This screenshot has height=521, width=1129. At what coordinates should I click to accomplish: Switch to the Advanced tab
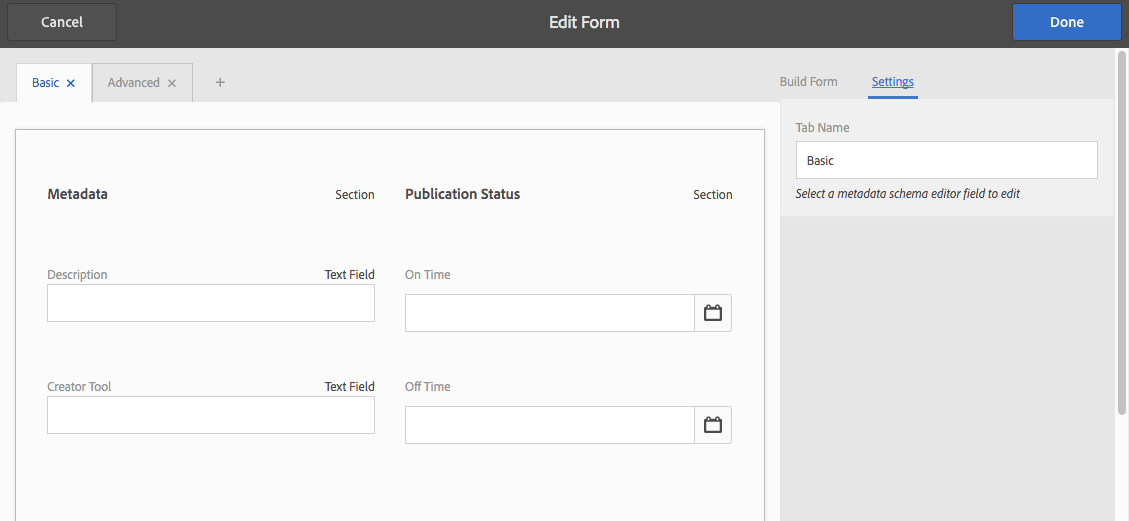coord(133,83)
